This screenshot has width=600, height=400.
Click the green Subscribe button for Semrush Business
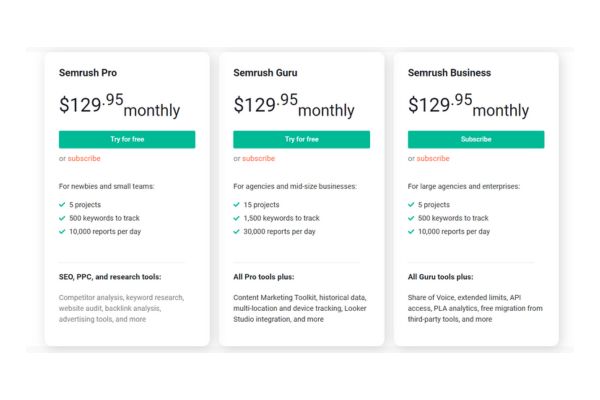476,139
